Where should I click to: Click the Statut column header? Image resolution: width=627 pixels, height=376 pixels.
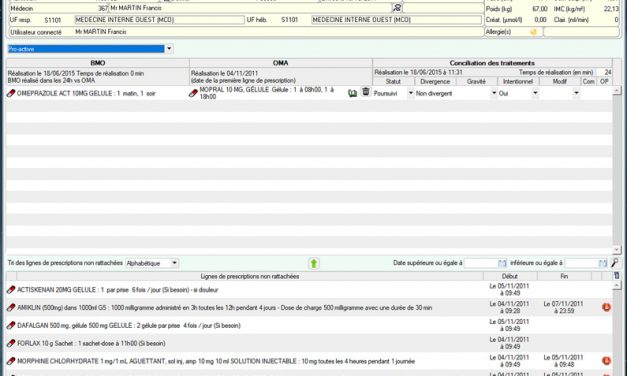tap(393, 82)
